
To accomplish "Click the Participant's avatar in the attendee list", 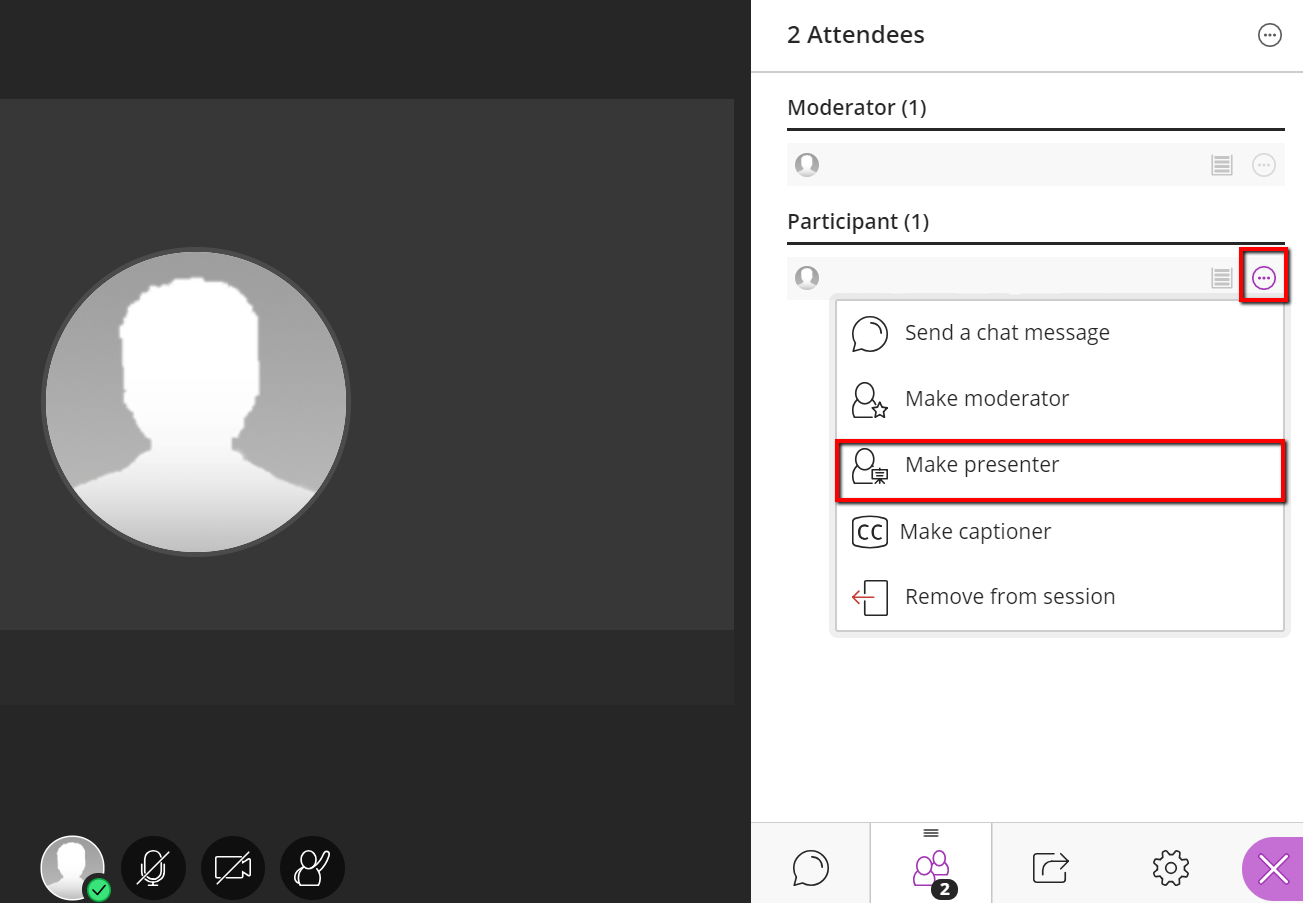I will pyautogui.click(x=807, y=278).
